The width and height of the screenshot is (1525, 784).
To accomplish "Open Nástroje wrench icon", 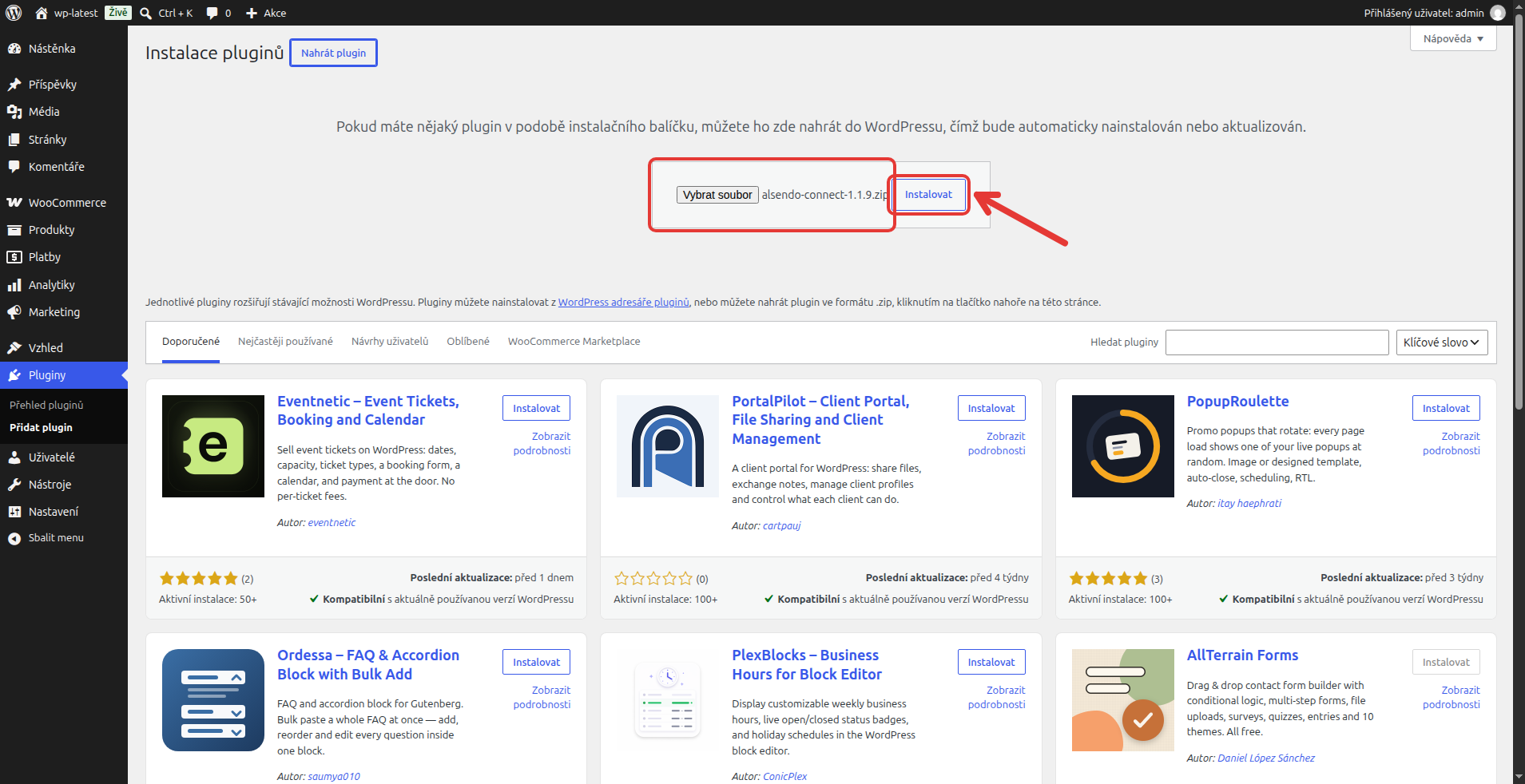I will coord(14,485).
